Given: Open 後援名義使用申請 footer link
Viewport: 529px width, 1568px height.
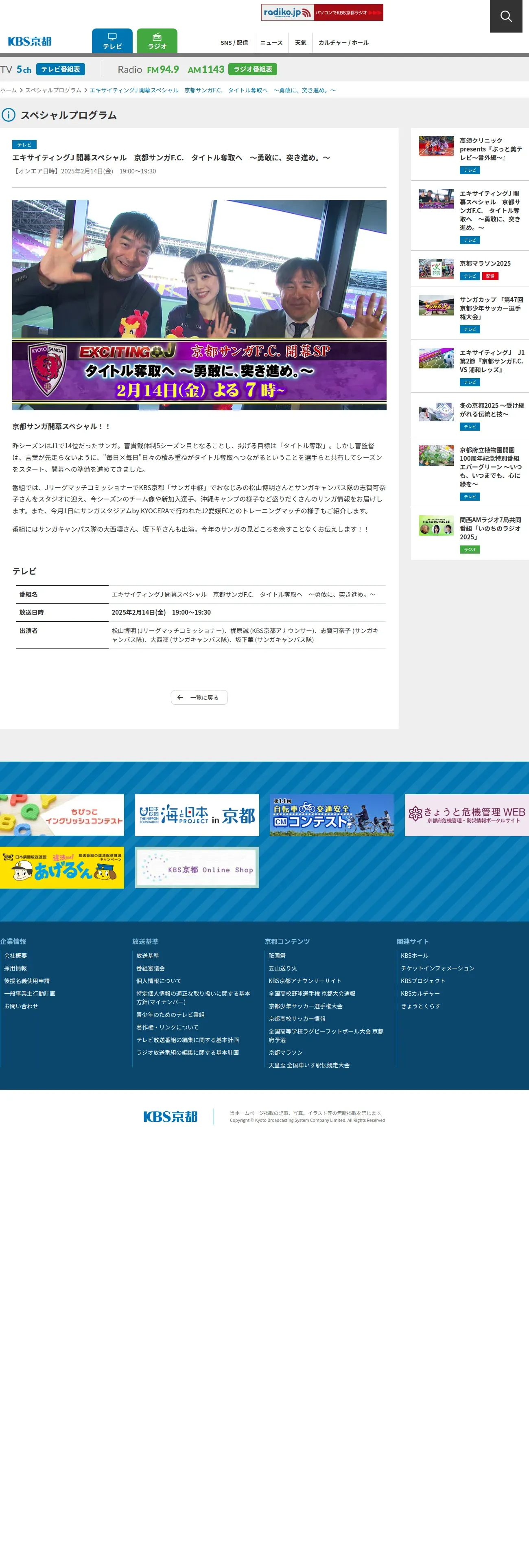Looking at the screenshot, I should [27, 981].
